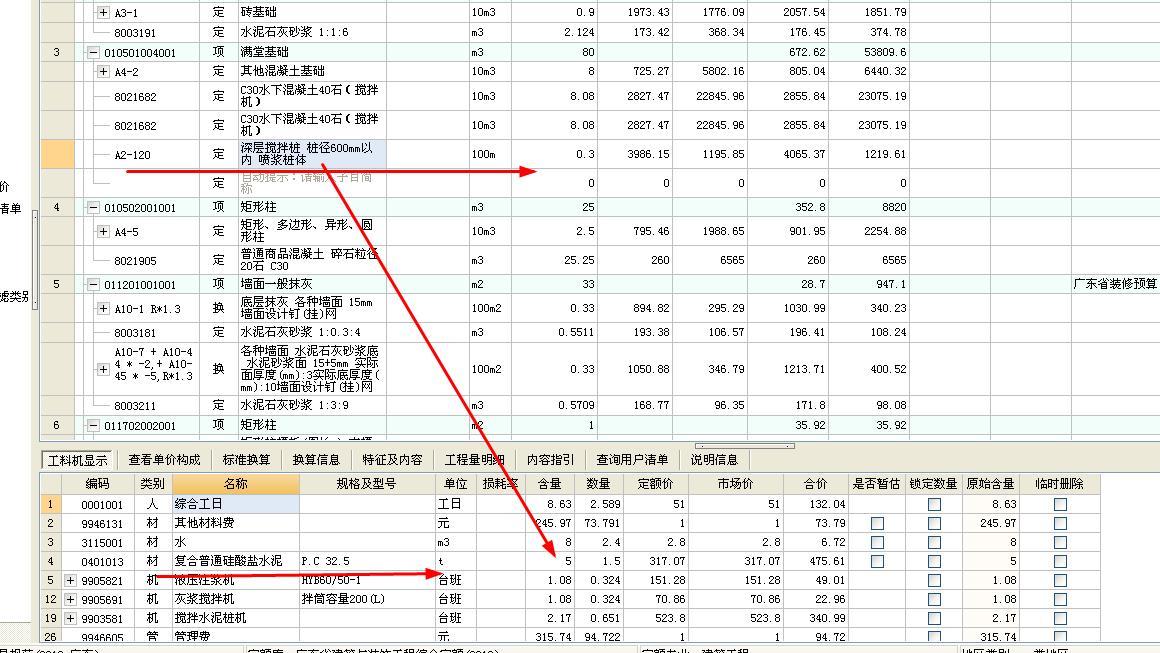1160x653 pixels.
Task: Click quantity 0.3 in the A2-120 row
Action: (x=555, y=154)
